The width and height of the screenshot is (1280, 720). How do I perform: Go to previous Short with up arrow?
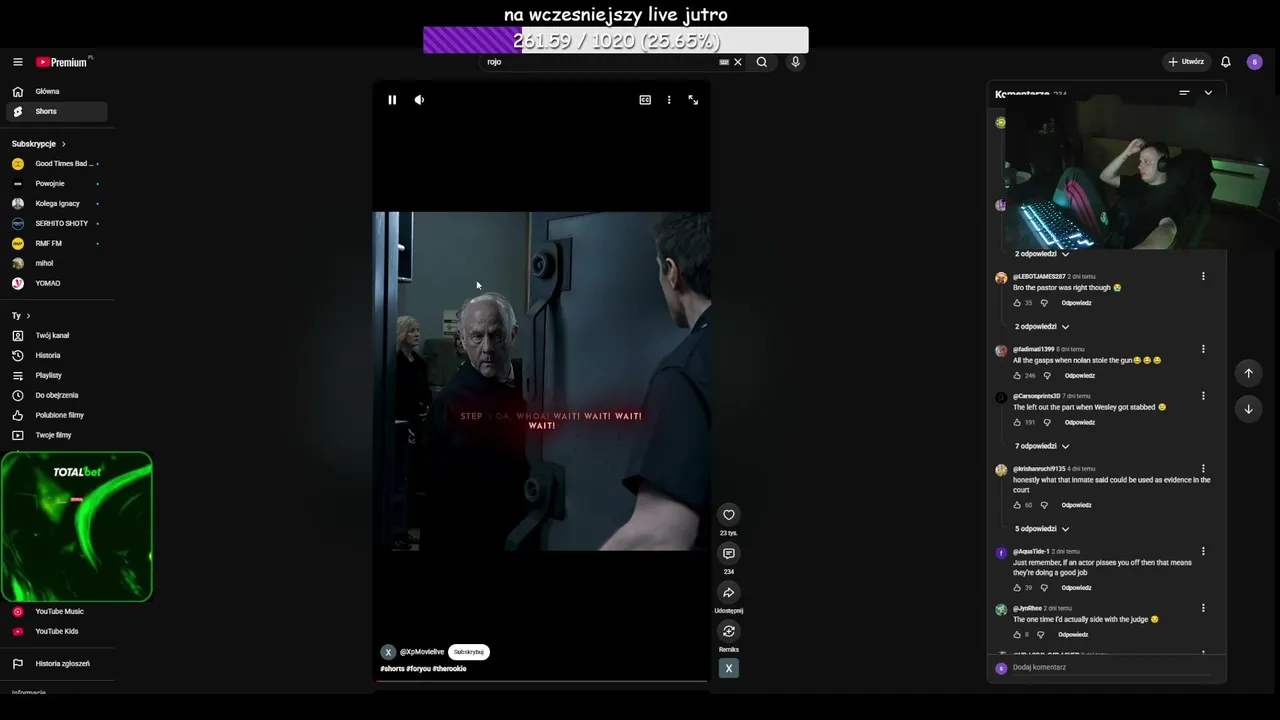point(1248,373)
